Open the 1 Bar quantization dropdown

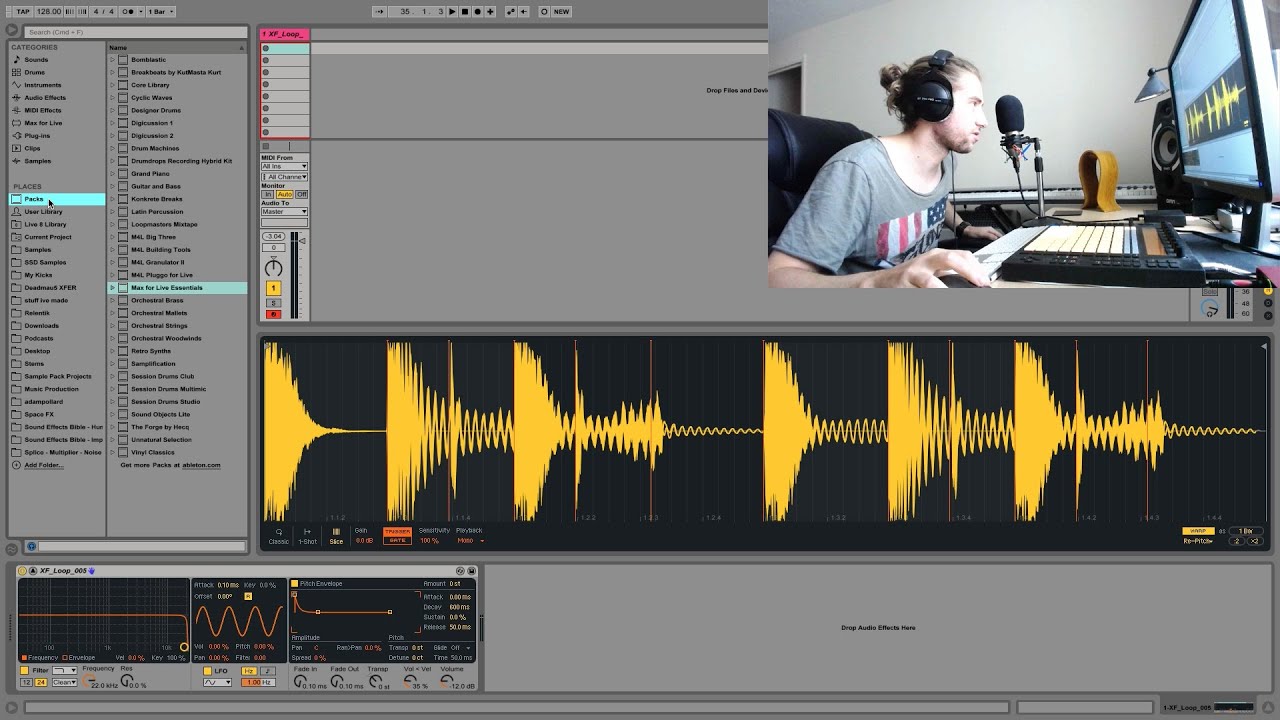pyautogui.click(x=161, y=11)
